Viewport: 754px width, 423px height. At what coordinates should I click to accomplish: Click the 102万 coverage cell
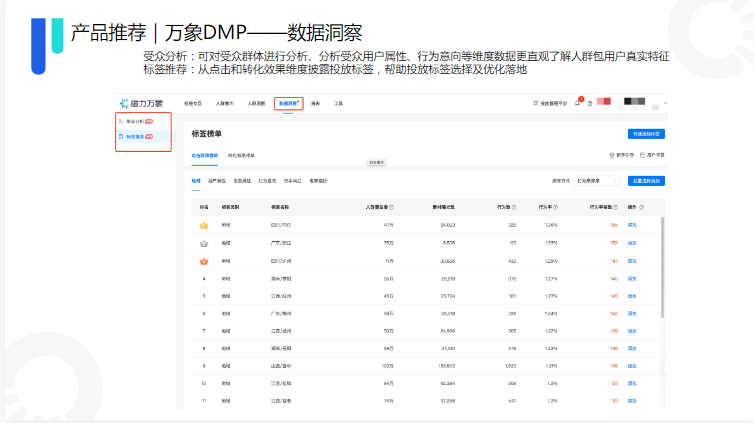(388, 366)
